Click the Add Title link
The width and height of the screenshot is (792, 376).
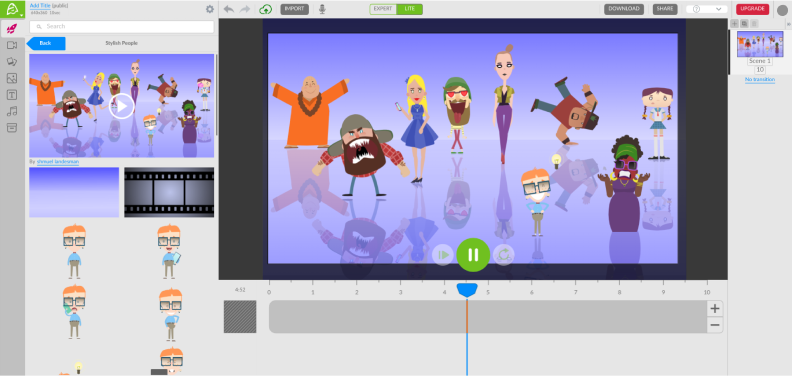pos(40,6)
